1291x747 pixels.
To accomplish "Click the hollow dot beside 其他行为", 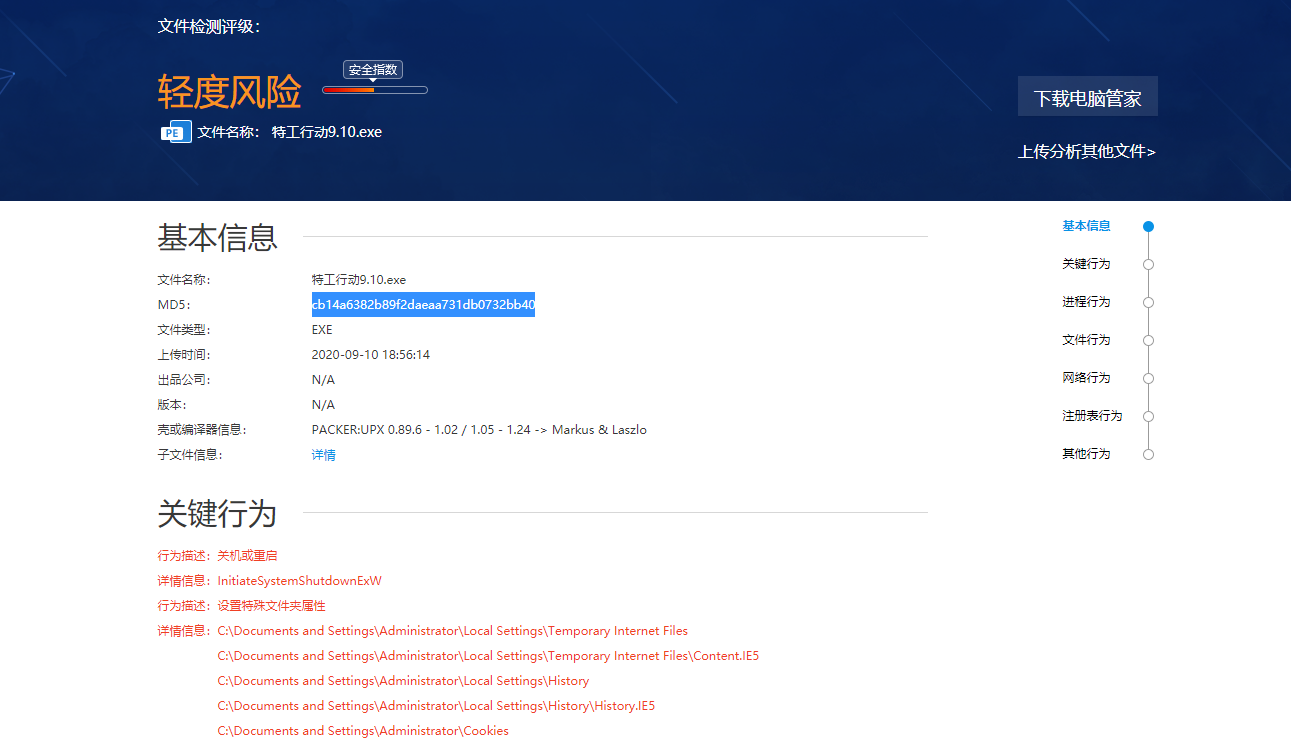I will point(1148,454).
